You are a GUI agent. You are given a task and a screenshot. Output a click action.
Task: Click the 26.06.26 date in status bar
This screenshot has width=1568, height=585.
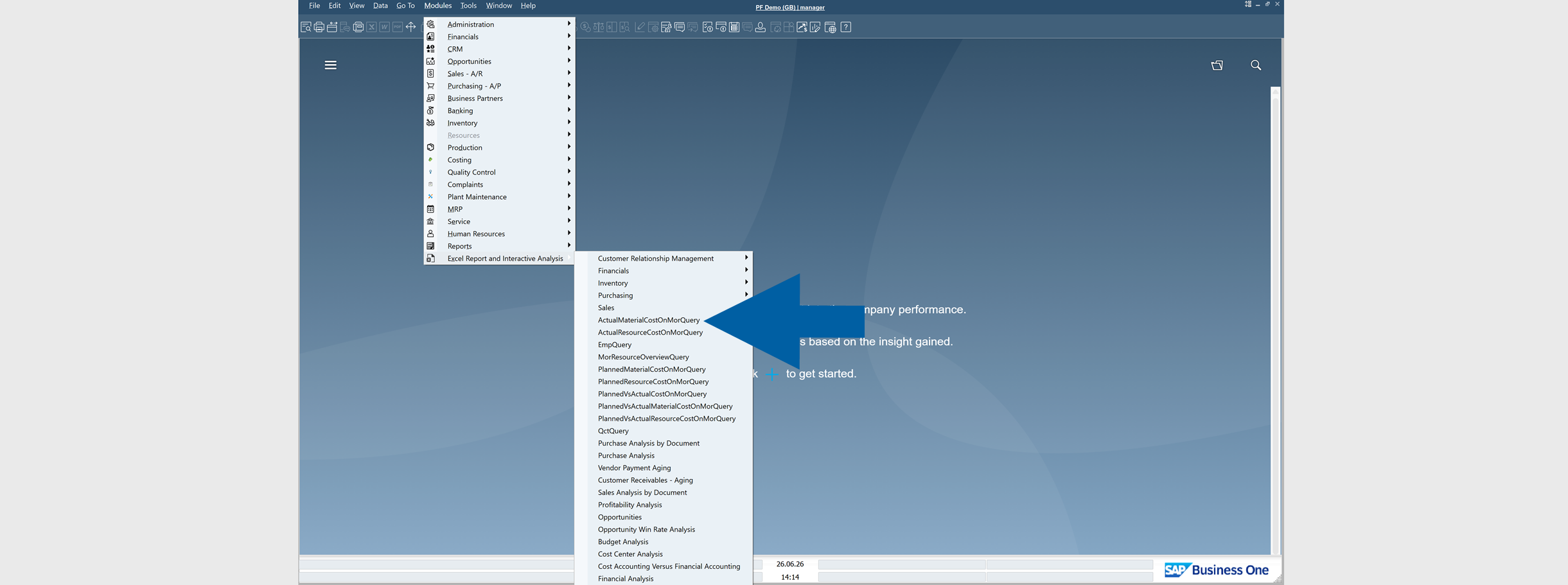pyautogui.click(x=789, y=564)
